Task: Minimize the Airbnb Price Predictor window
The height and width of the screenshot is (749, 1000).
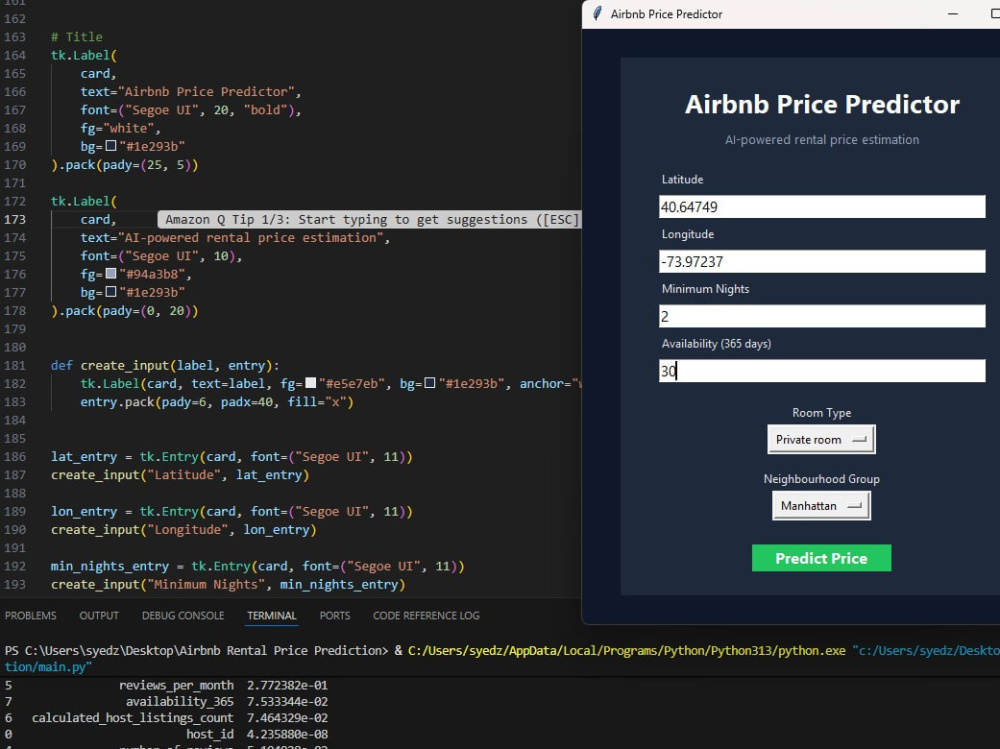Action: tap(953, 14)
